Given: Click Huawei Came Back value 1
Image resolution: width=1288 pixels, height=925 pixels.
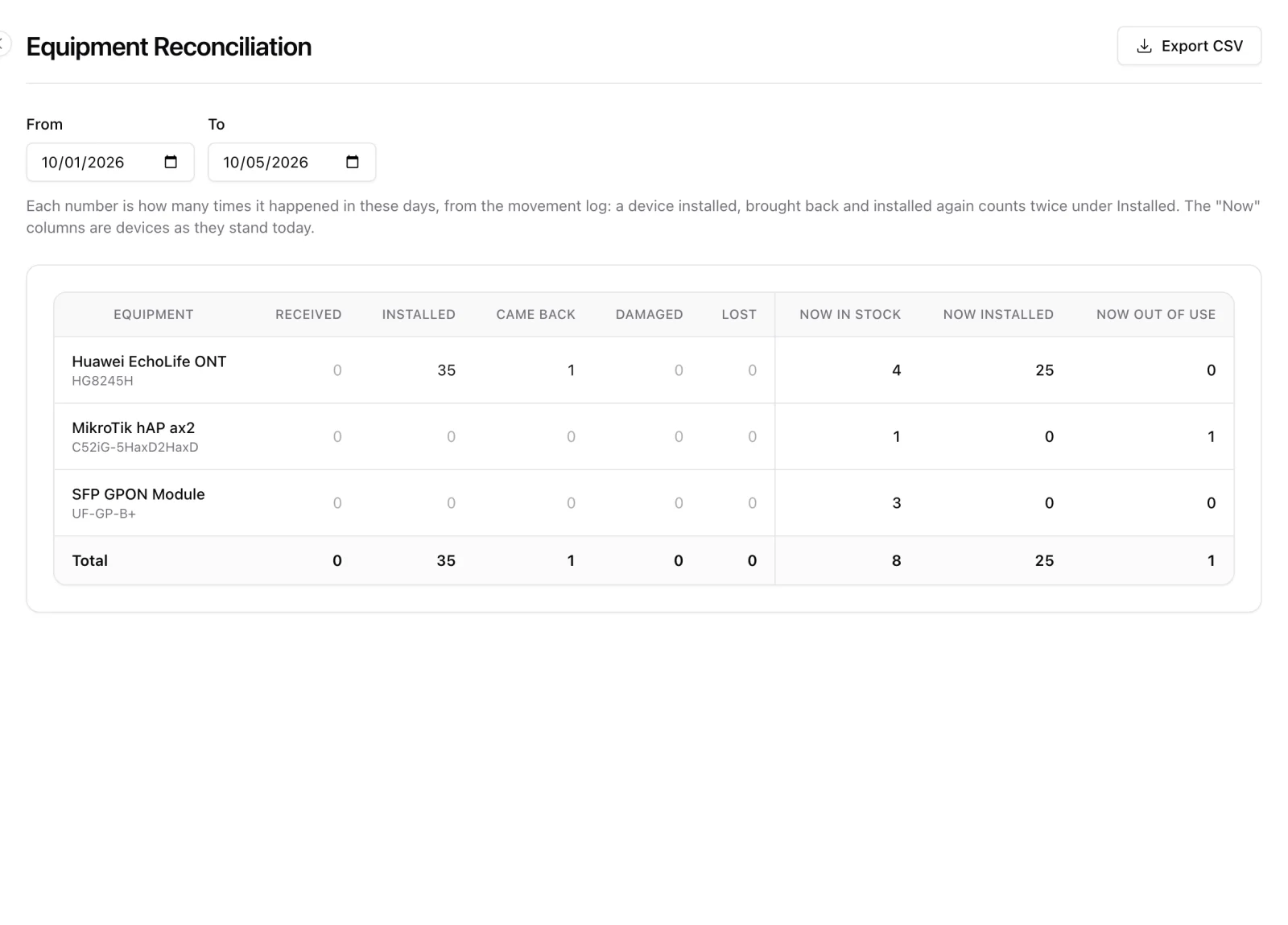Looking at the screenshot, I should coord(571,370).
